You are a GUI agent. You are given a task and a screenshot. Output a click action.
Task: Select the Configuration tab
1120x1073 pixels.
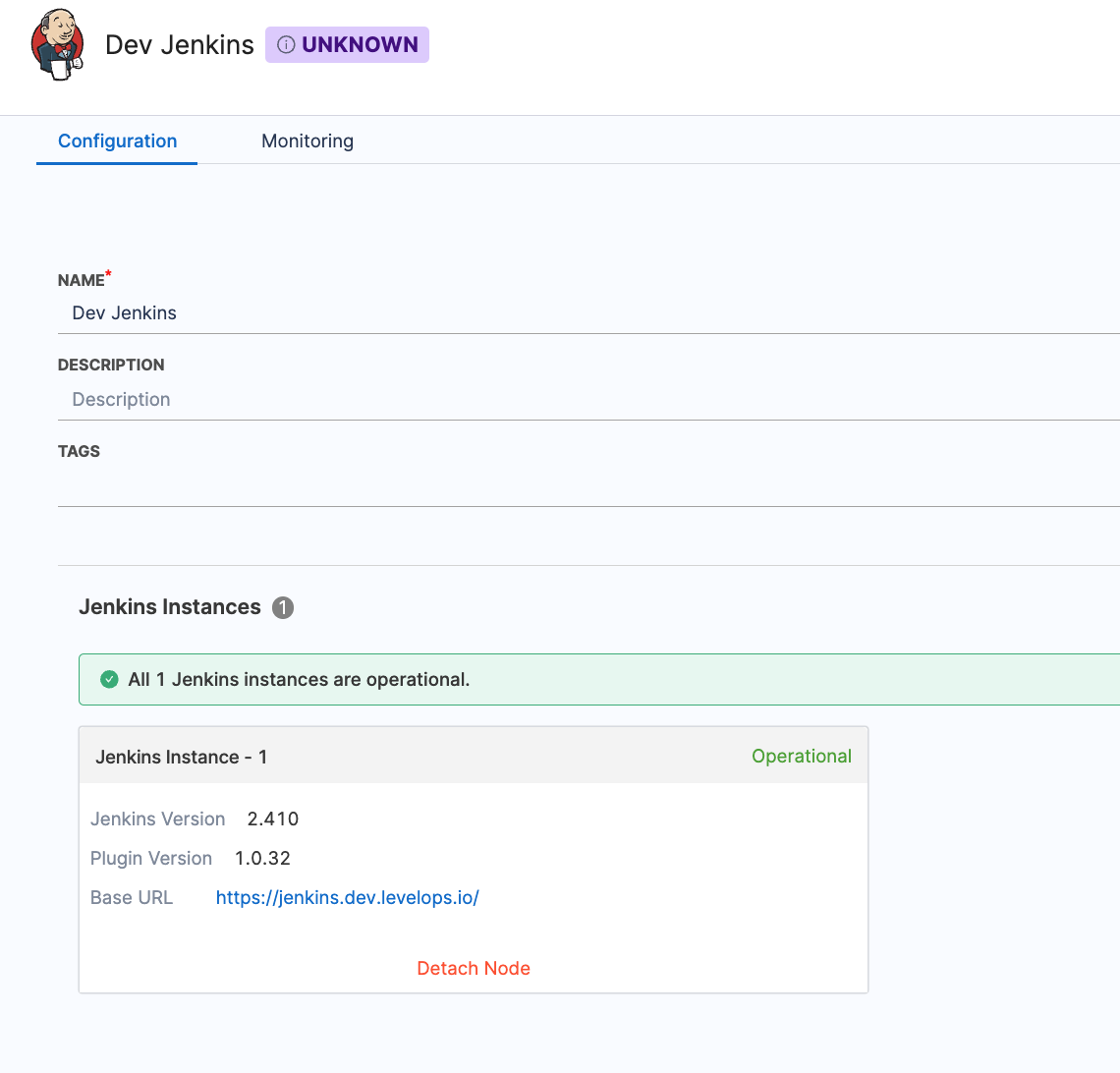click(118, 141)
